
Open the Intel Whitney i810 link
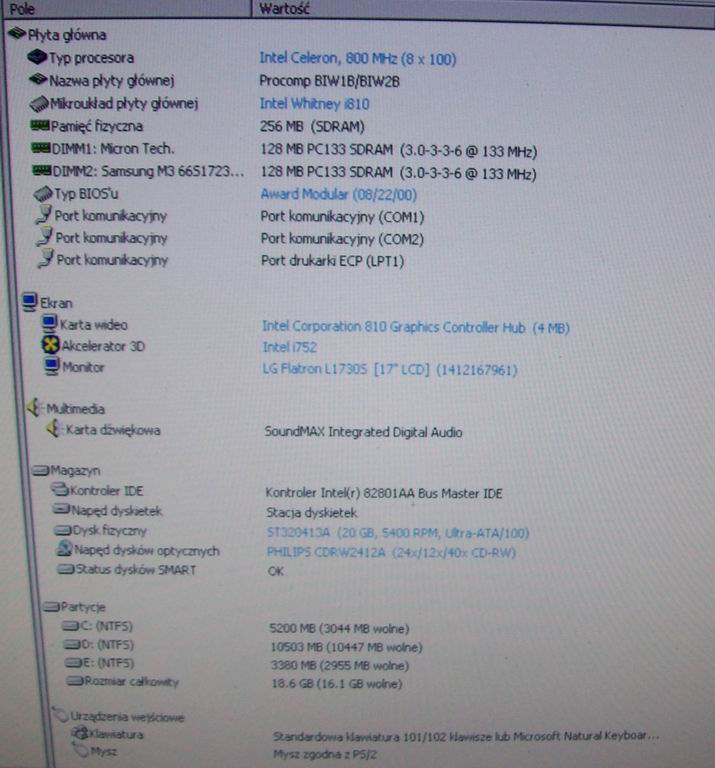pos(314,103)
